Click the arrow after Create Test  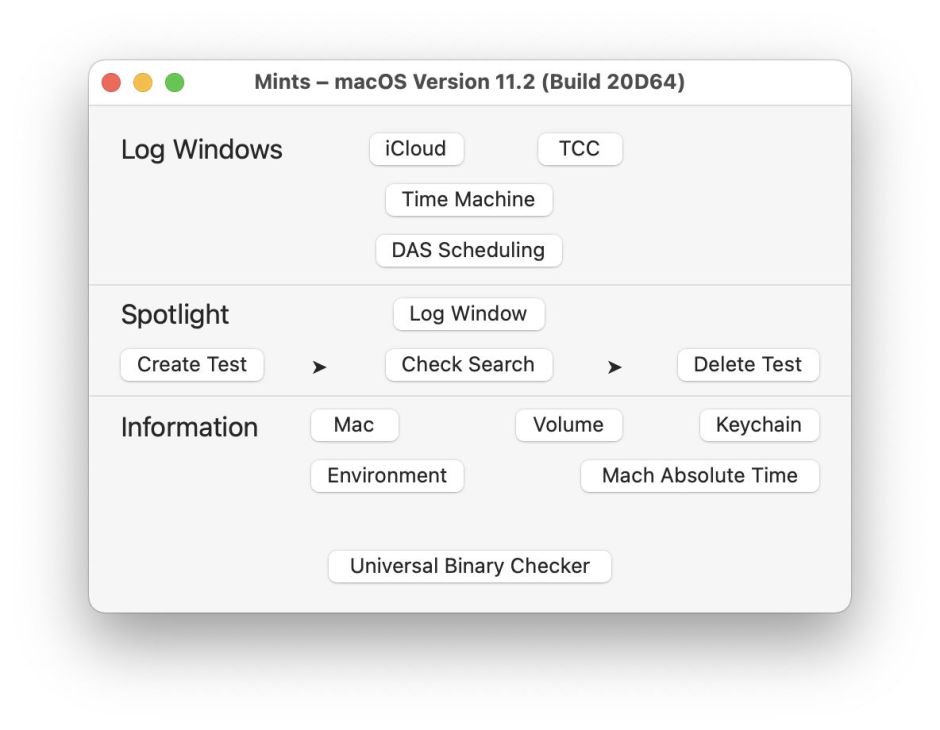[319, 367]
